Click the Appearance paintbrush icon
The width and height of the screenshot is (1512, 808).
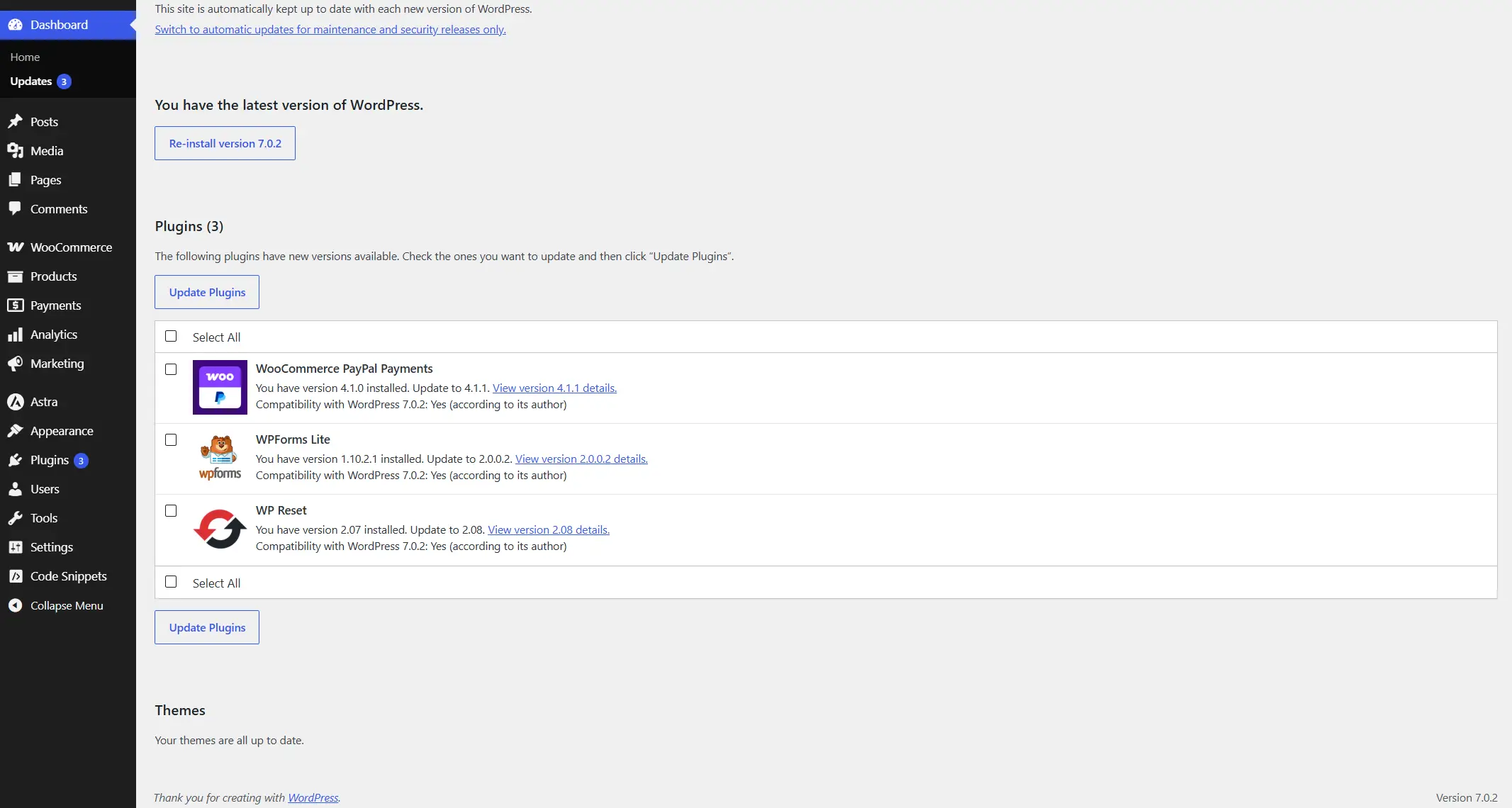[x=15, y=431]
